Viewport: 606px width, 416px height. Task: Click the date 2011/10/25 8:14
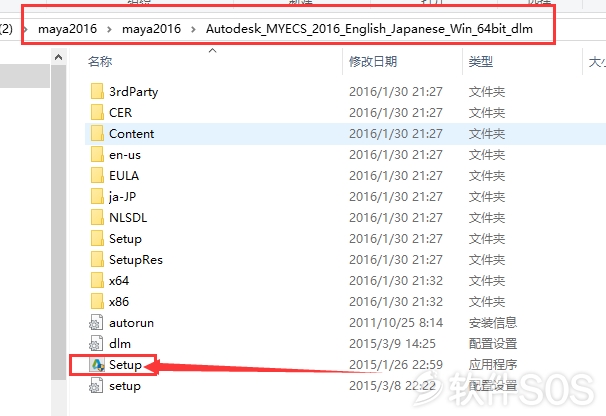click(396, 322)
